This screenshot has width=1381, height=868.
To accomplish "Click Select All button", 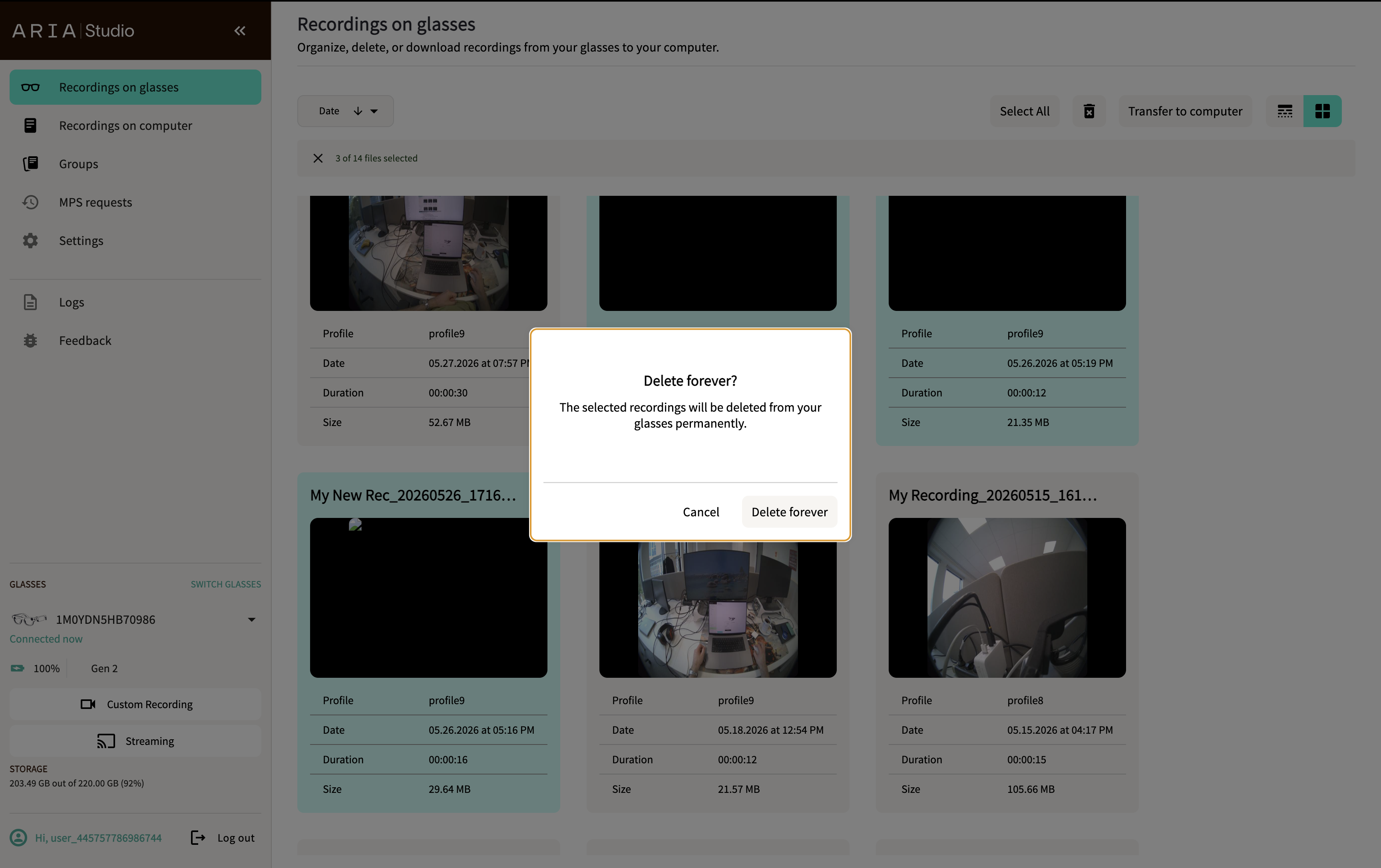I will pyautogui.click(x=1024, y=111).
